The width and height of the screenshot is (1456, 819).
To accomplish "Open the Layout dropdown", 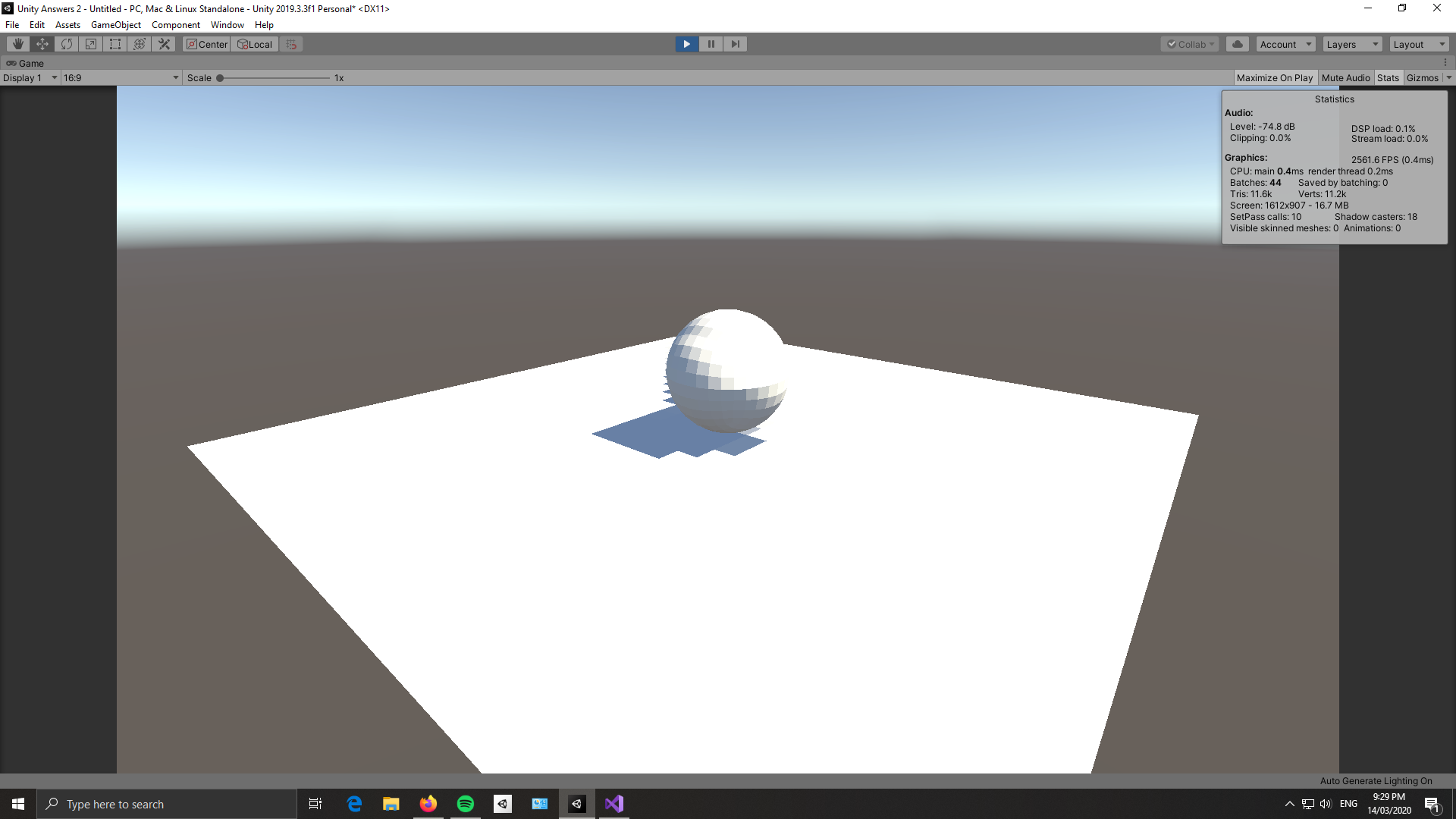I will coord(1417,44).
